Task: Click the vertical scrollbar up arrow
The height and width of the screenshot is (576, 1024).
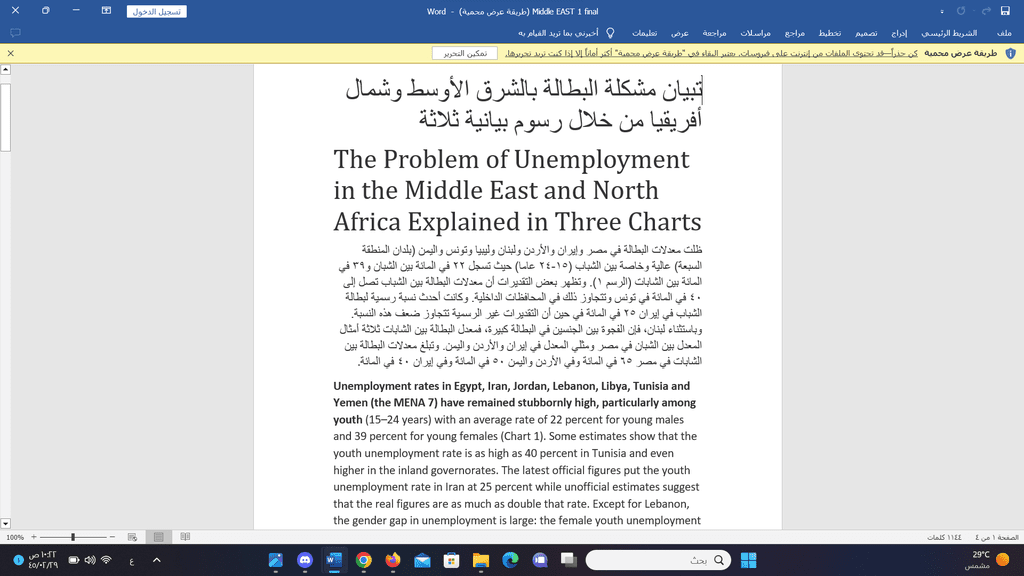Action: [x=5, y=69]
